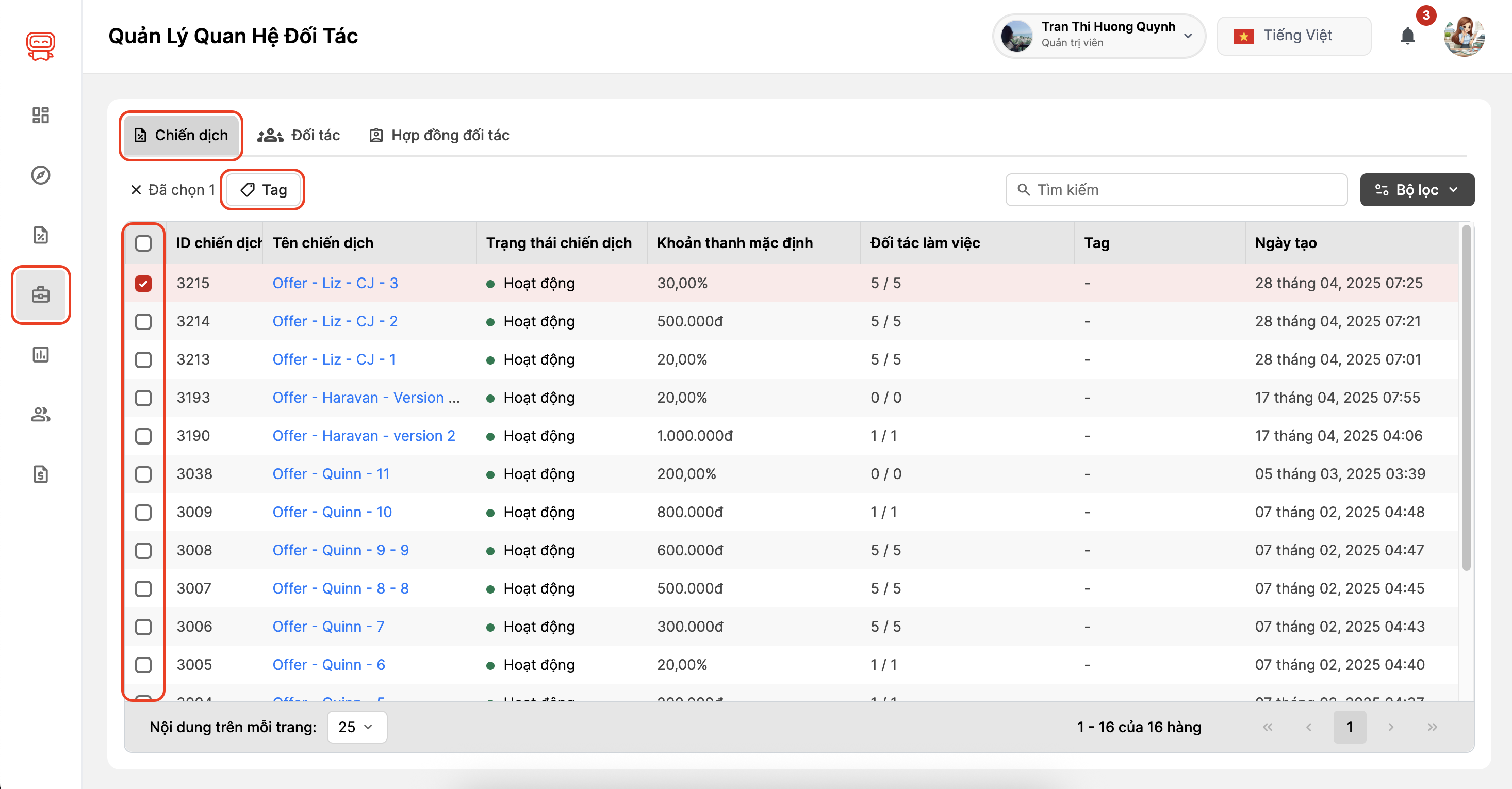
Task: Open the Offer - Haravan - version 2 link
Action: (364, 436)
